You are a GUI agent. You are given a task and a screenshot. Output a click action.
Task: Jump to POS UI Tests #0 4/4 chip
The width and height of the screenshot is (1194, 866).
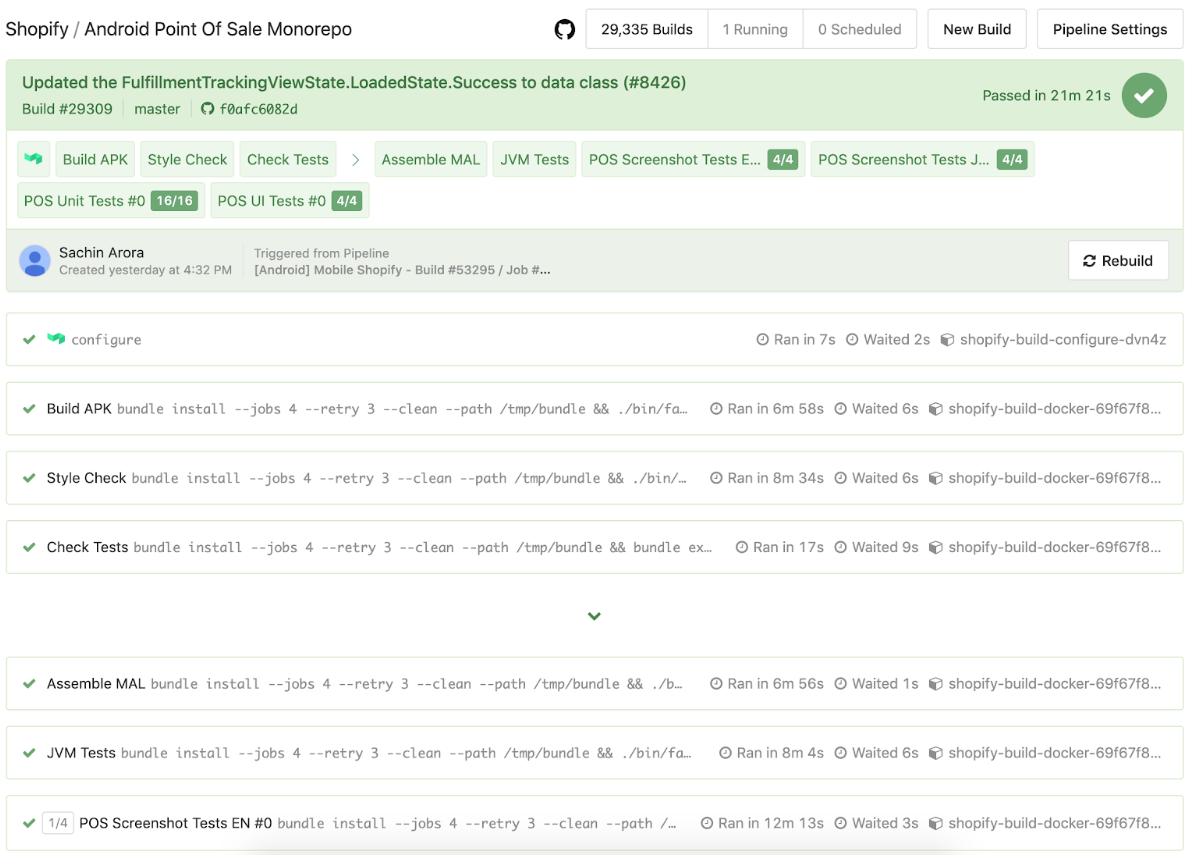[289, 201]
